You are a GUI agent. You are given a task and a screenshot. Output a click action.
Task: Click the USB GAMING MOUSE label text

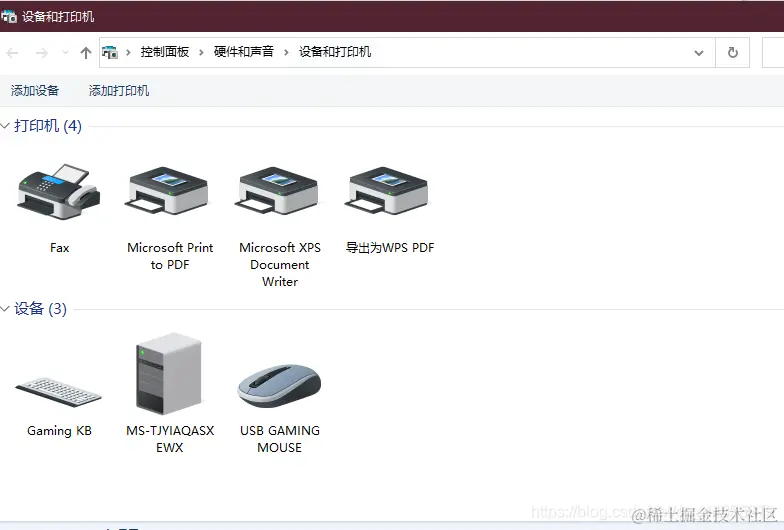280,439
